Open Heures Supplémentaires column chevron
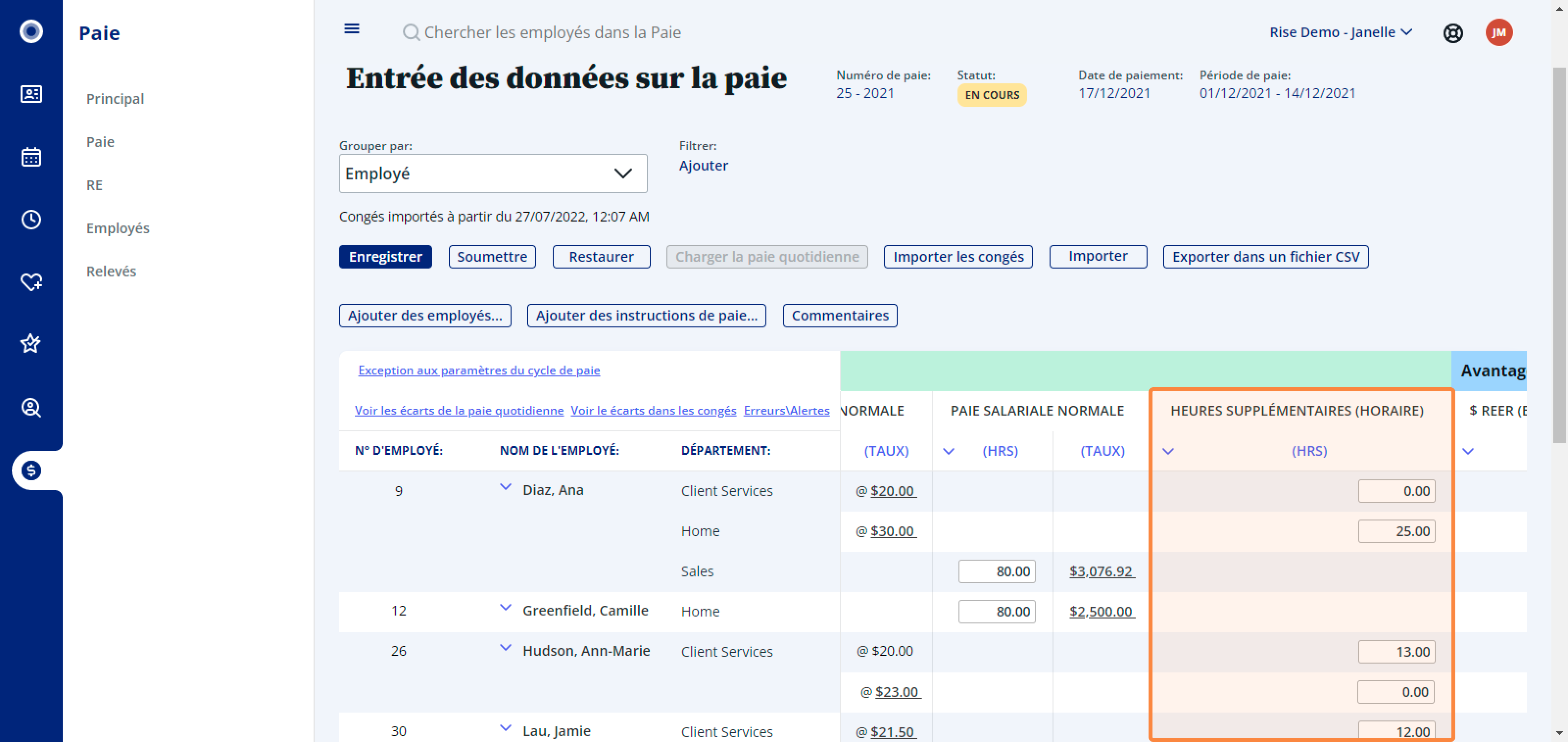This screenshot has width=1568, height=742. [1168, 451]
